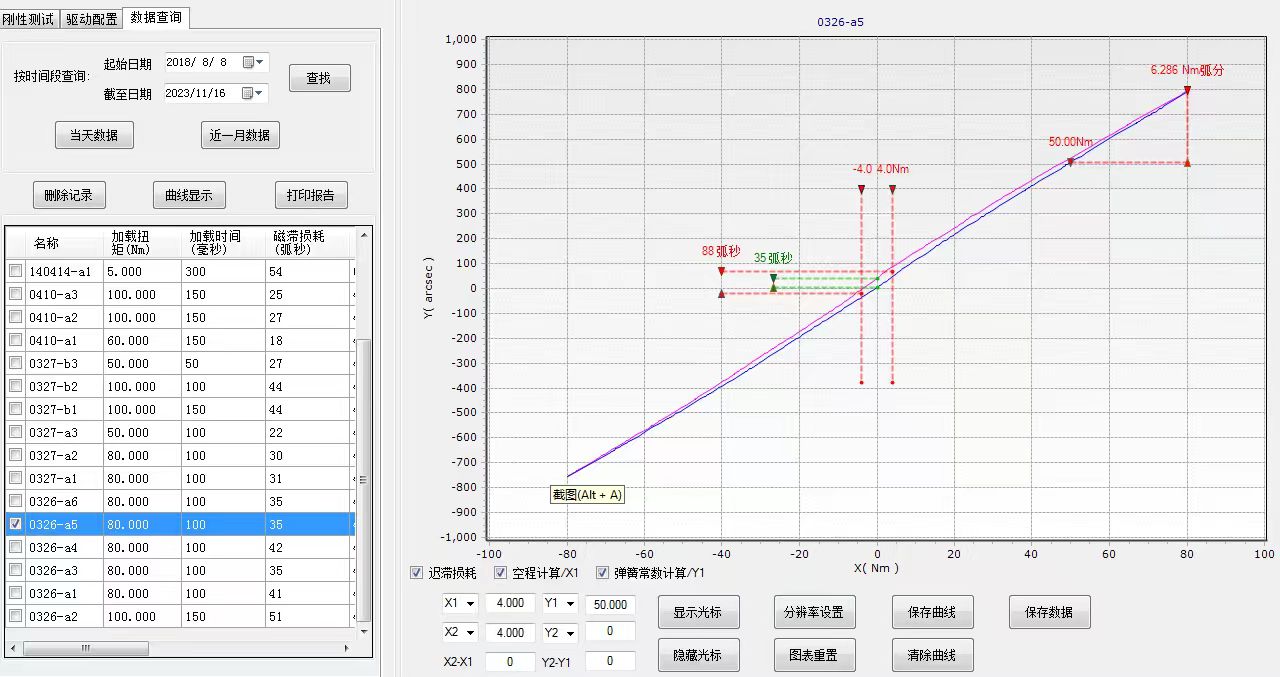Switch to the 刚性测试 tab

(x=29, y=19)
